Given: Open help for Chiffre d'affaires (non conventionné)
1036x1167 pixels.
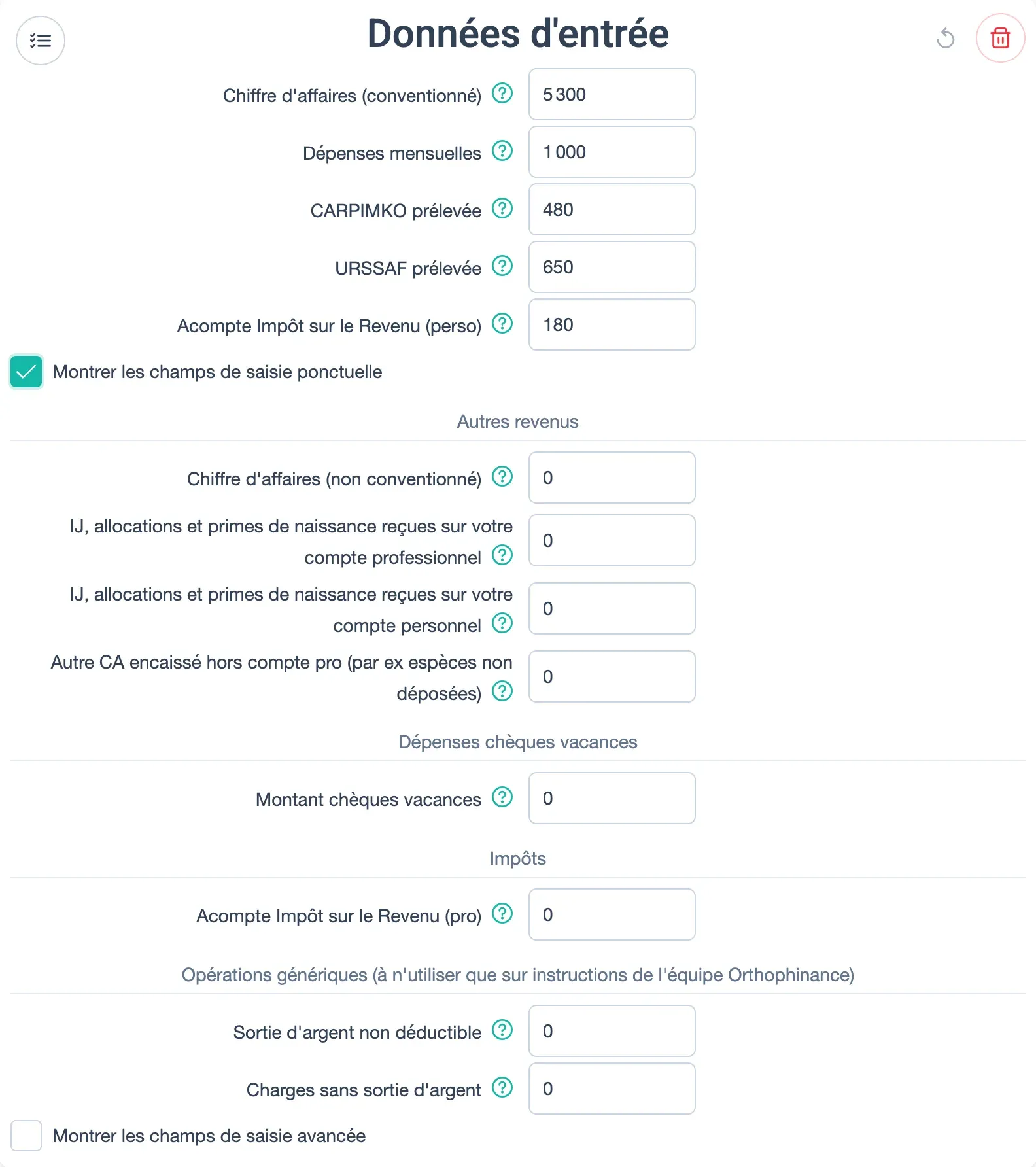Looking at the screenshot, I should [502, 477].
